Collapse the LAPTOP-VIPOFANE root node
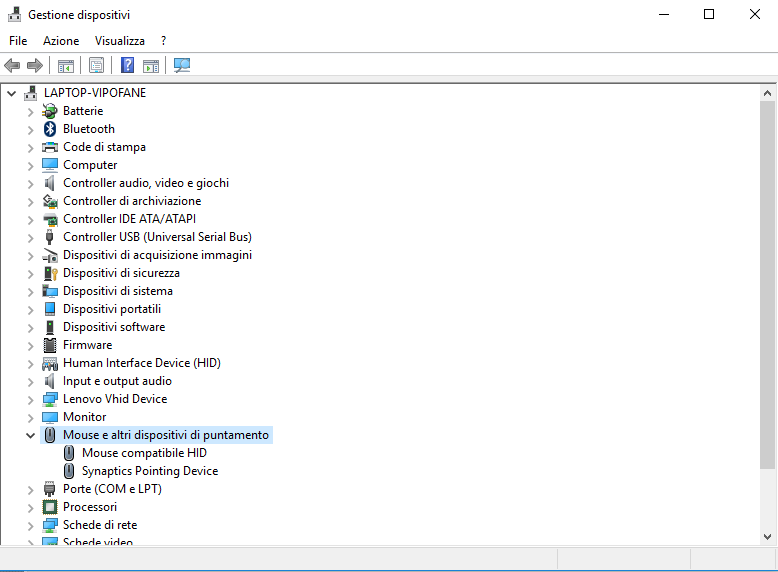The height and width of the screenshot is (572, 778). [x=12, y=93]
